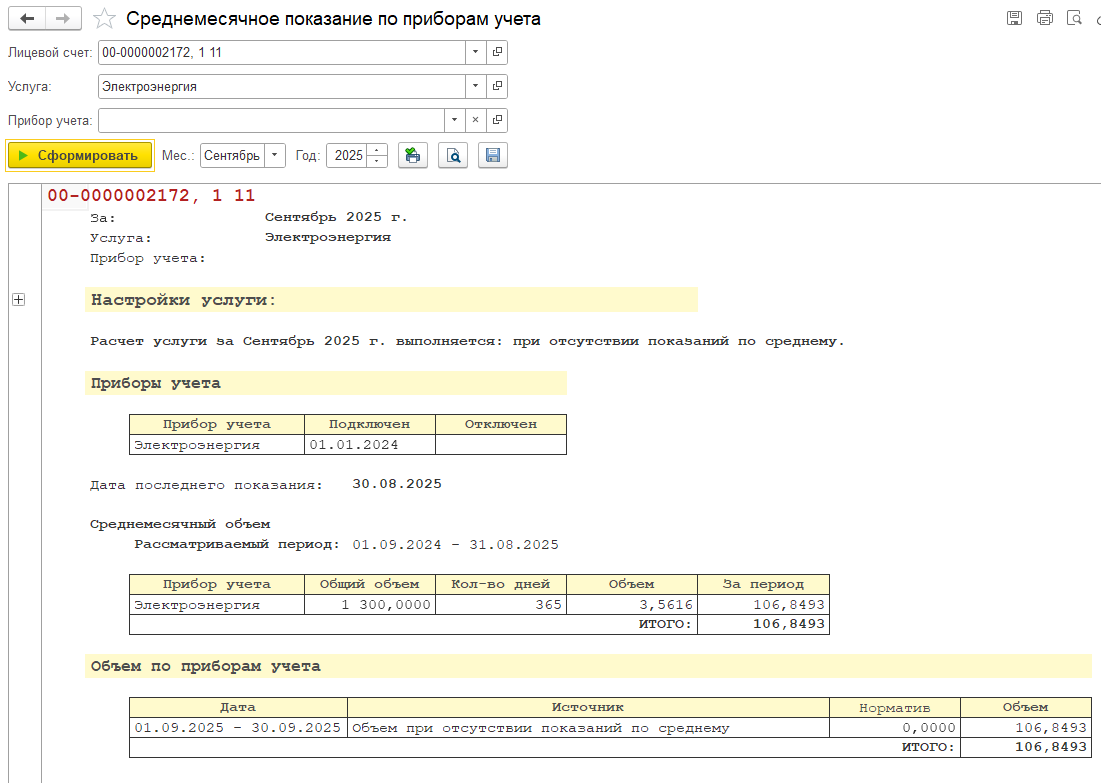
Task: Increase the year value using up arrow
Action: pos(377,150)
